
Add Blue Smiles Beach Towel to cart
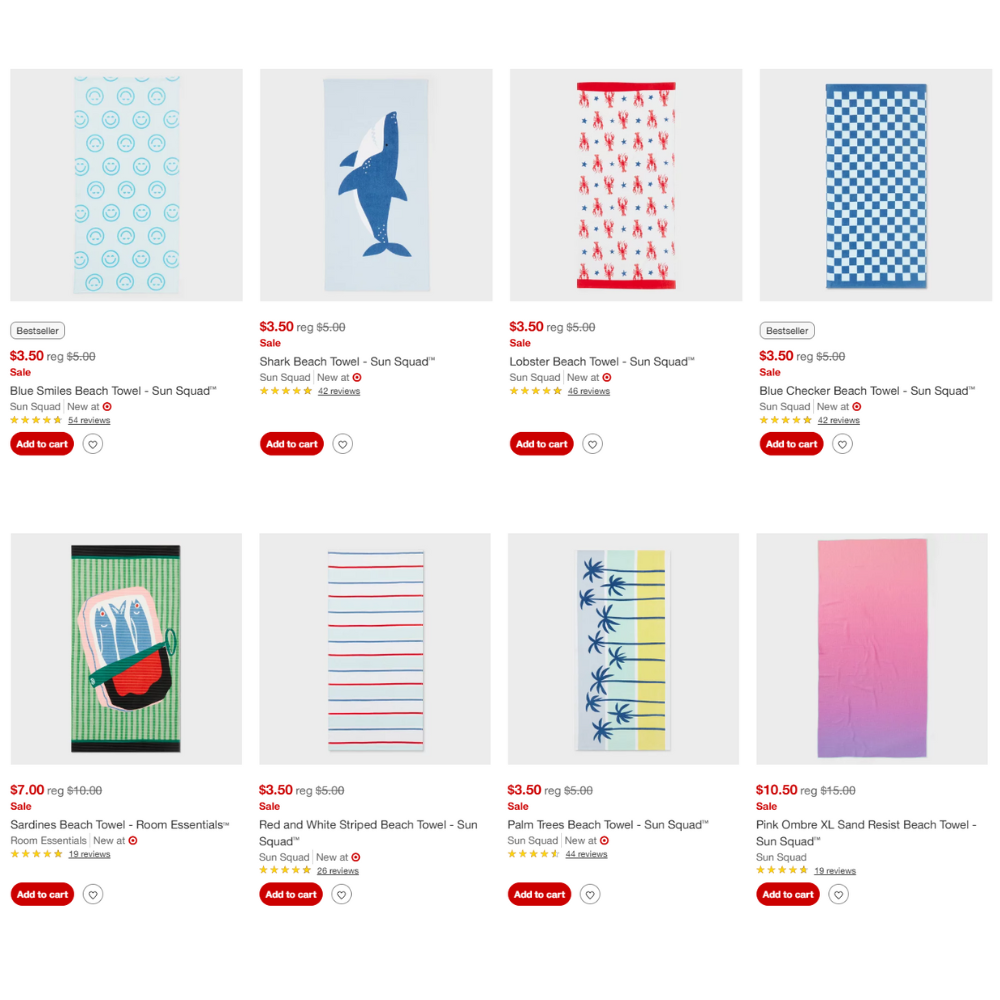point(42,444)
